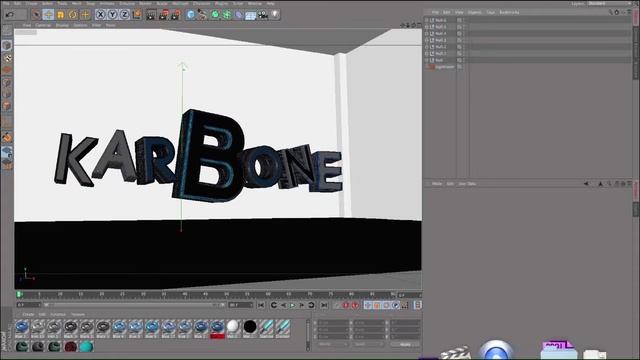Screen dimensions: 640x360
Task: Open the viewport Cameras menu
Action: (x=43, y=25)
